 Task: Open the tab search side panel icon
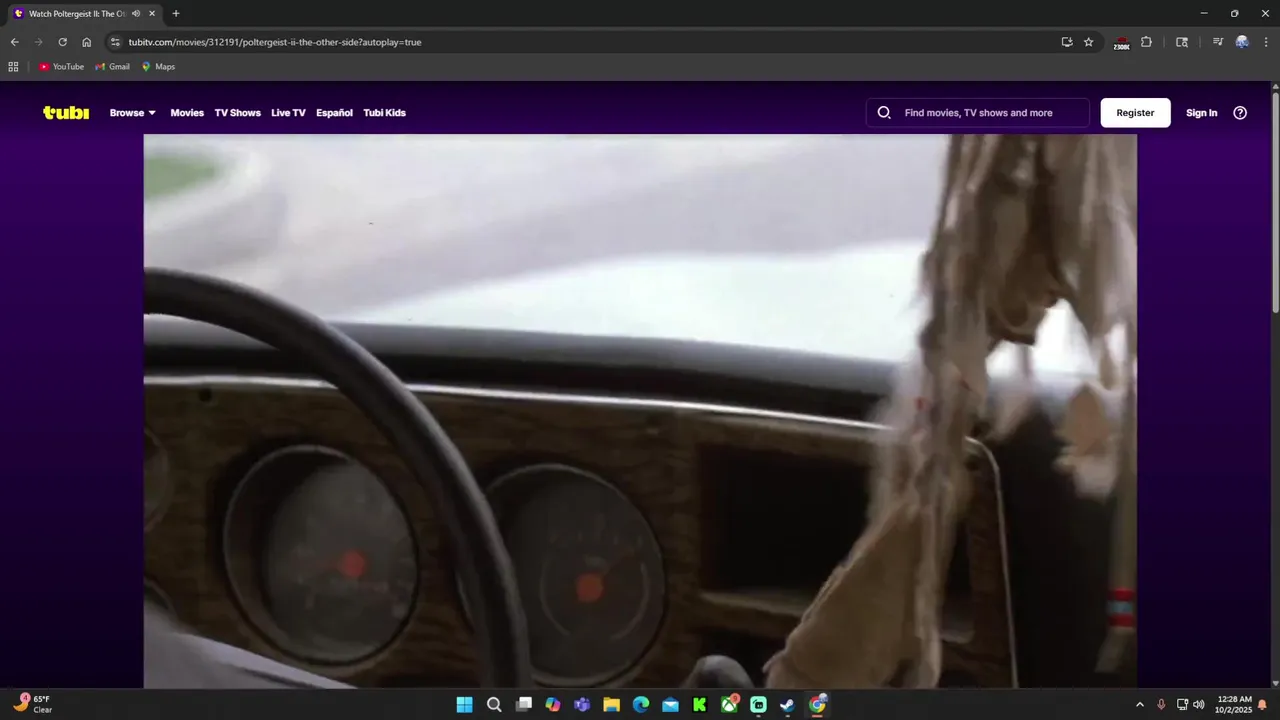click(x=1182, y=42)
